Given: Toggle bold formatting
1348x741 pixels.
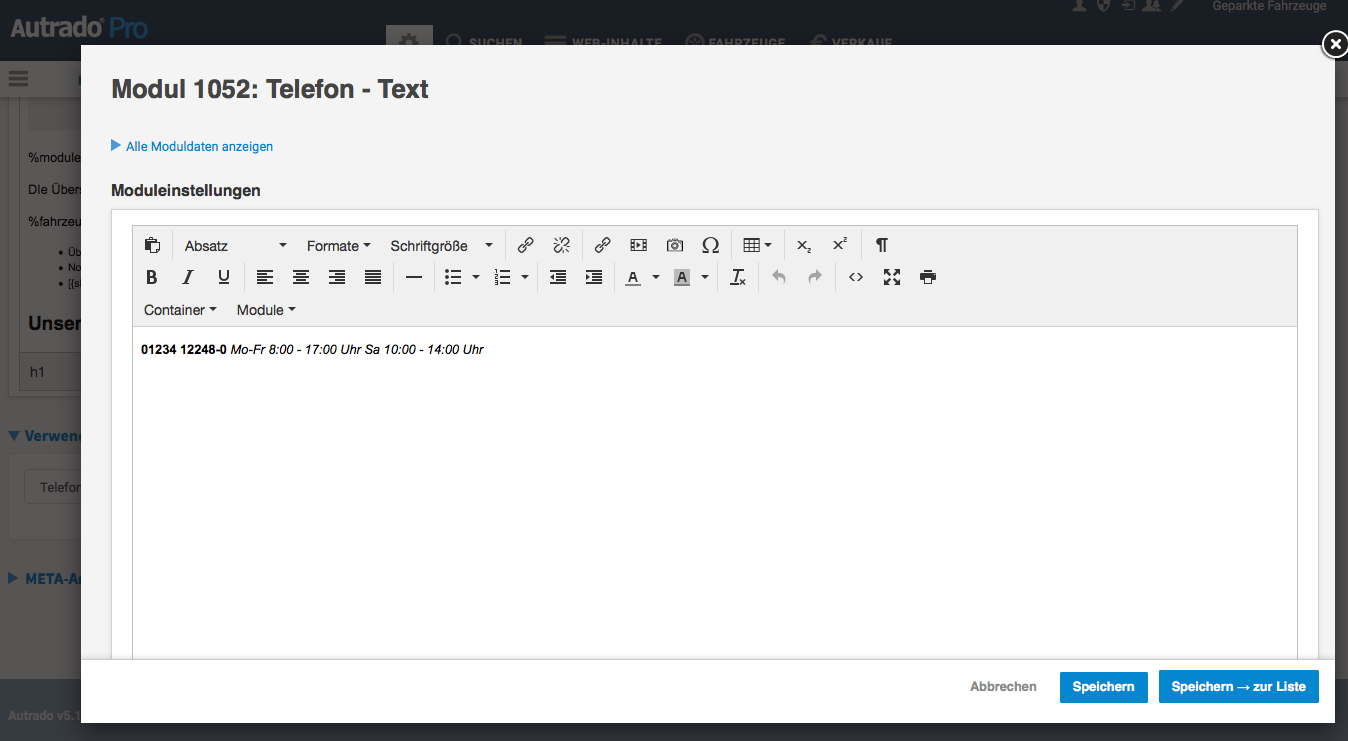Looking at the screenshot, I should (152, 277).
